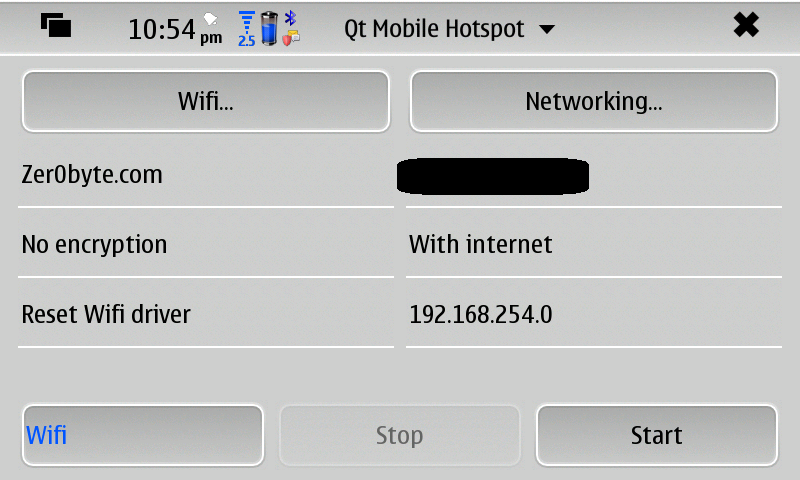Tap the 2.5G signal strength icon
The width and height of the screenshot is (800, 480).
247,29
